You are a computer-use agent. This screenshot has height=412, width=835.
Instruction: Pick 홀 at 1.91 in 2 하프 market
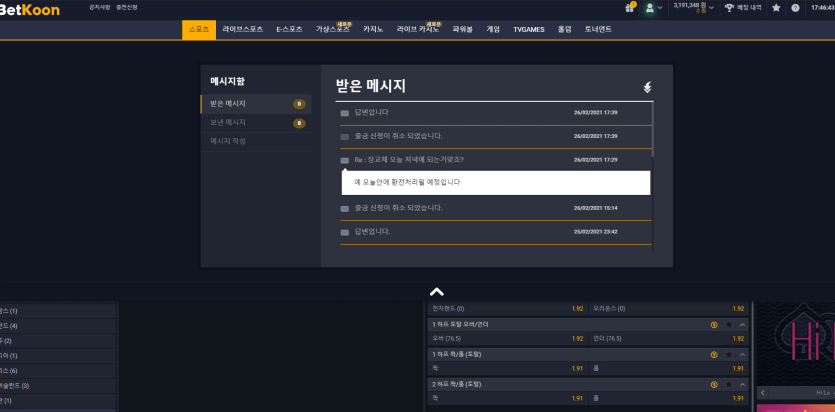668,398
